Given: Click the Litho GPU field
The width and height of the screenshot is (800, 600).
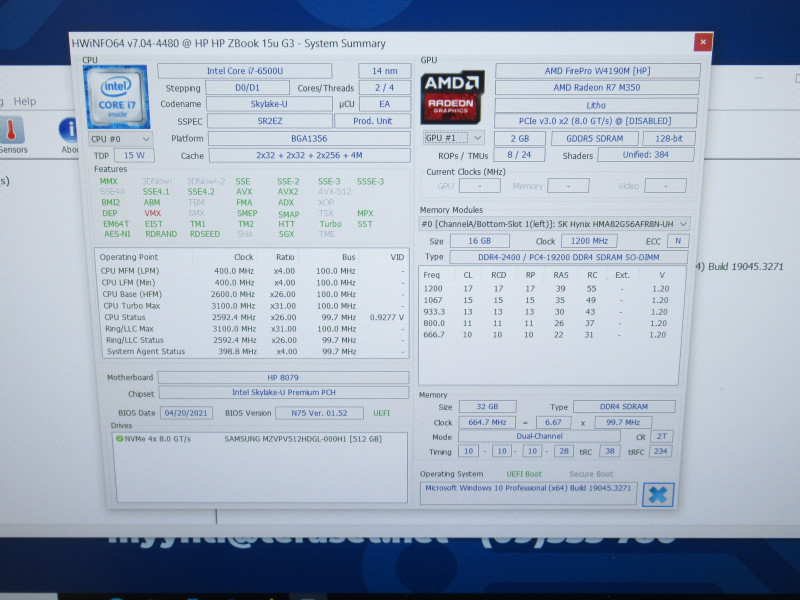Looking at the screenshot, I should point(596,105).
